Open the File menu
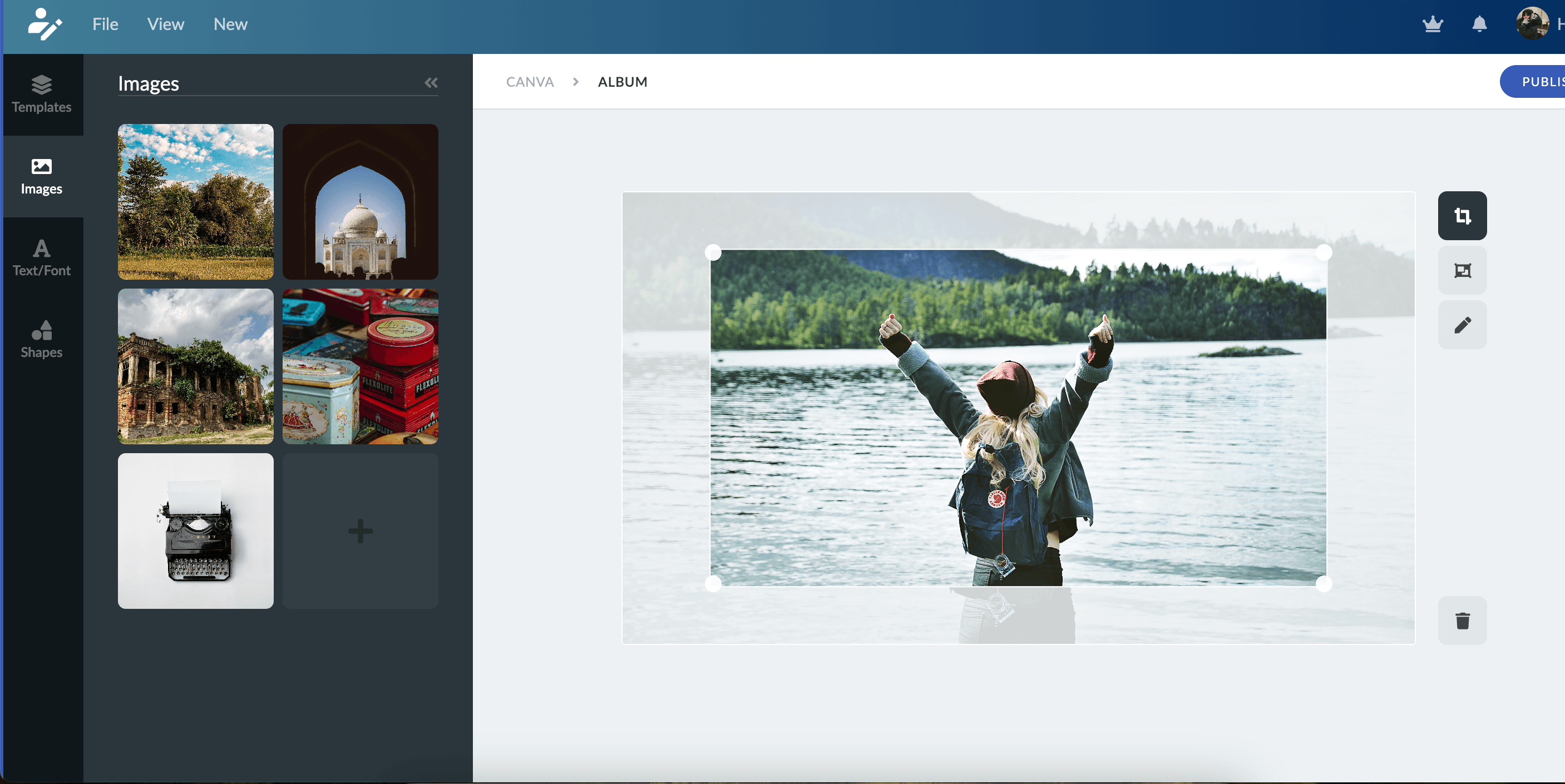 (x=104, y=22)
